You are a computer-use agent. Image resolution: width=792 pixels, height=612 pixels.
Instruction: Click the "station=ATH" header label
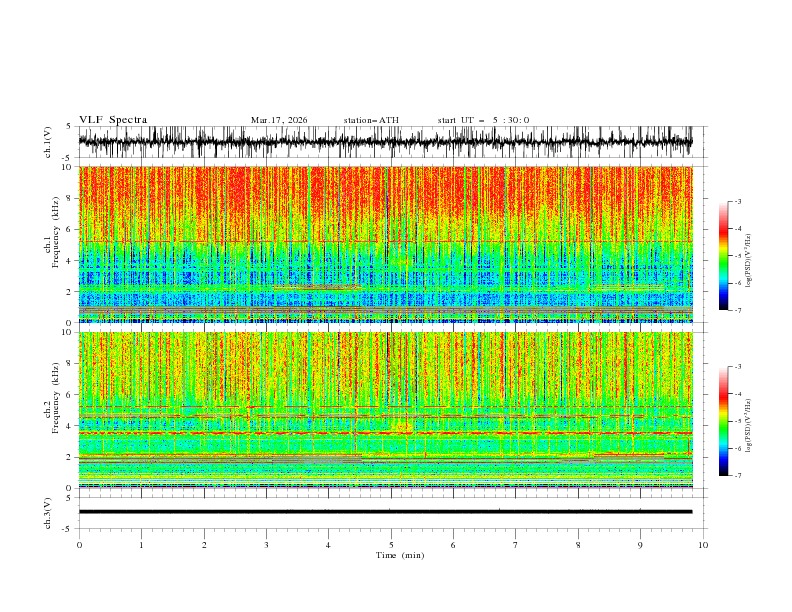coord(371,120)
